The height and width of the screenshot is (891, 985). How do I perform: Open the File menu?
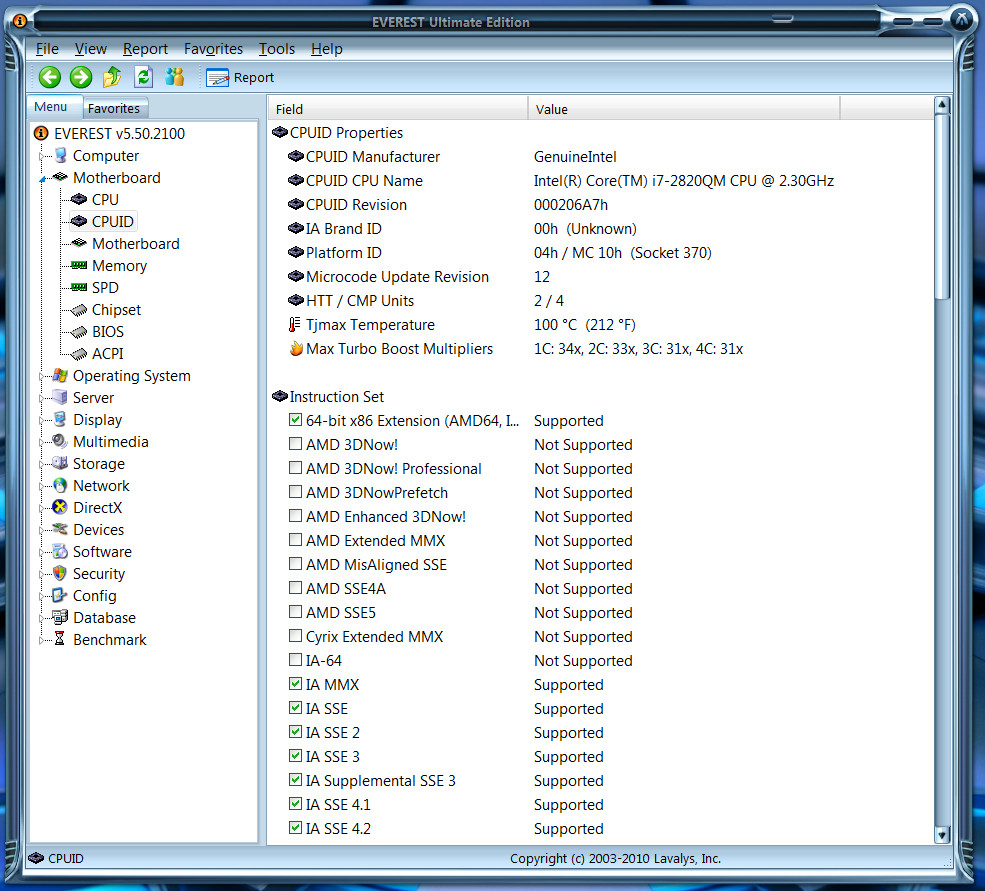coord(47,48)
